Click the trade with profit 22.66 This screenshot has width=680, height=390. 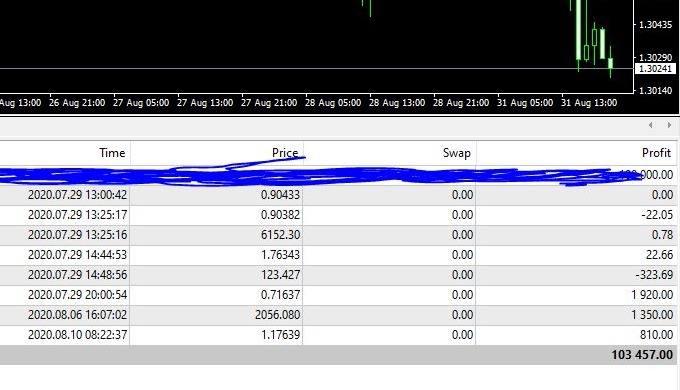tap(338, 255)
